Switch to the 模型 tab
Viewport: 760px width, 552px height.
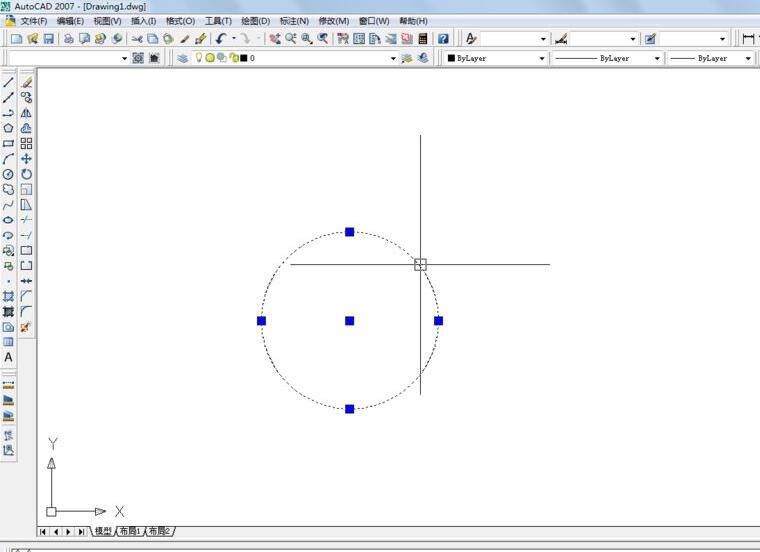click(103, 531)
